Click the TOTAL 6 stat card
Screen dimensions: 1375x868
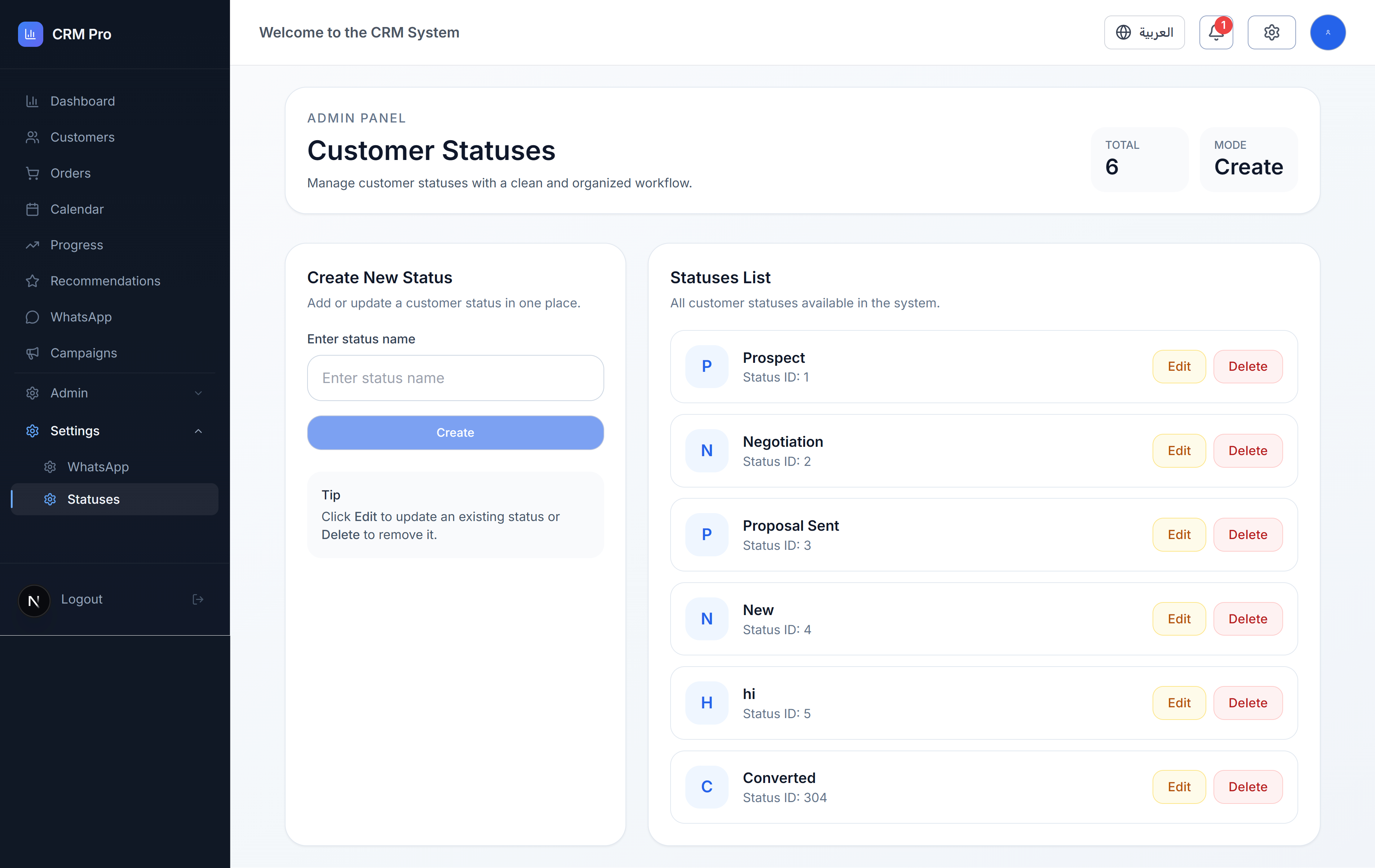pyautogui.click(x=1139, y=159)
